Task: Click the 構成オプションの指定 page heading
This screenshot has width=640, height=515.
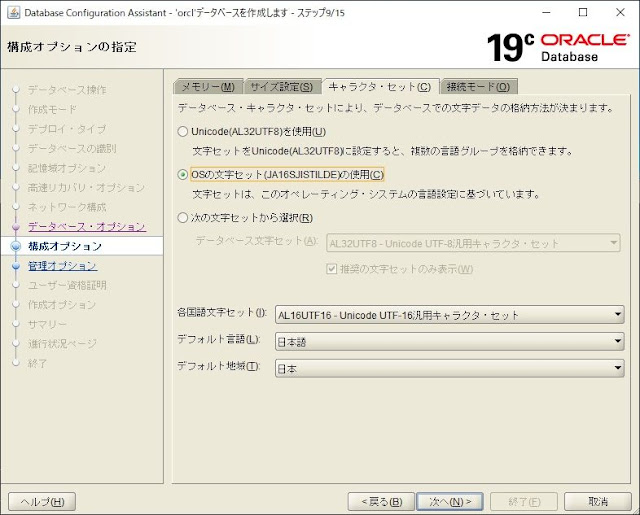Action: point(72,47)
